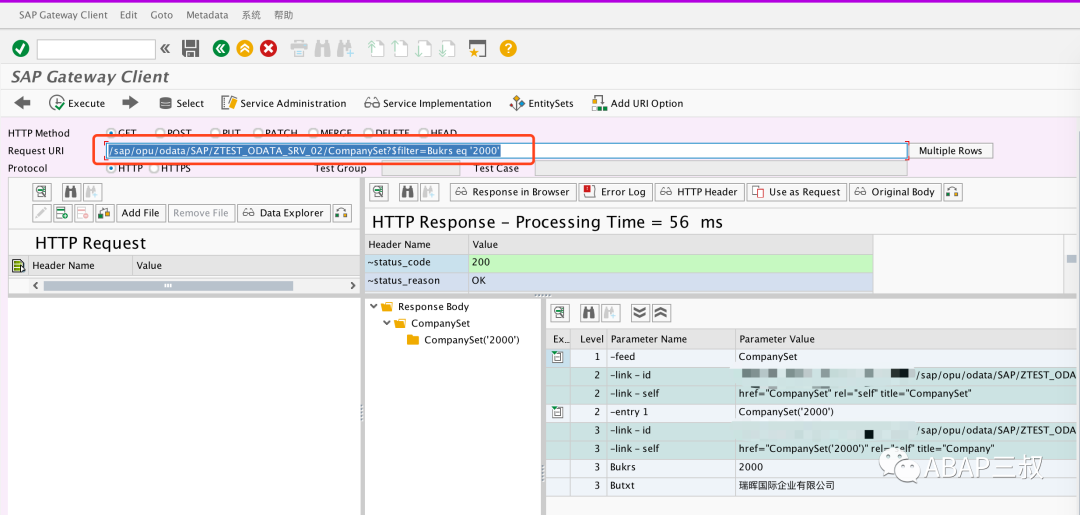Click the Add File button
Screen dimensions: 1080x515
141,213
